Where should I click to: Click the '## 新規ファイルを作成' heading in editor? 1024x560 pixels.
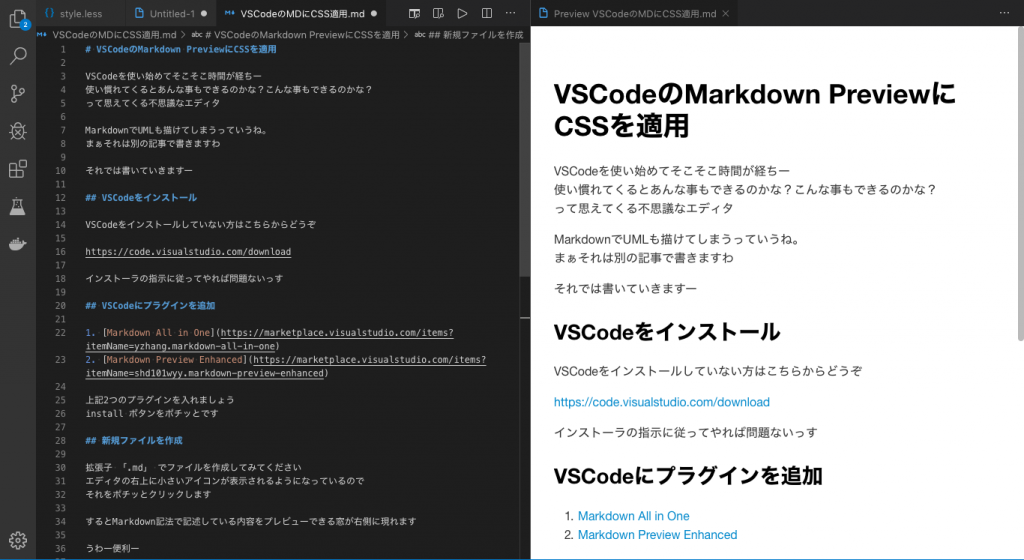click(134, 441)
